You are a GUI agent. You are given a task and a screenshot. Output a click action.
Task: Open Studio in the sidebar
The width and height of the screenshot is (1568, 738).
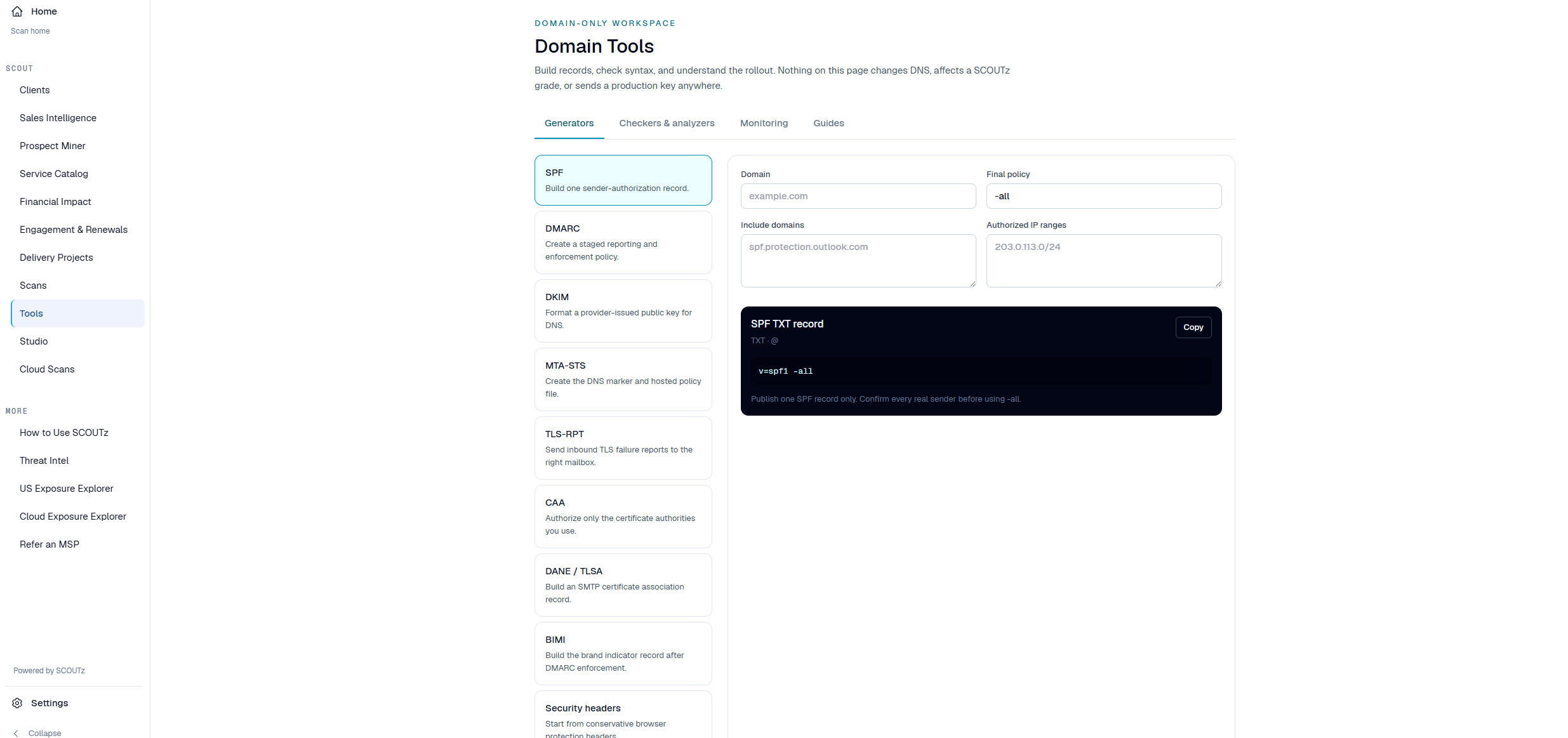coord(77,341)
